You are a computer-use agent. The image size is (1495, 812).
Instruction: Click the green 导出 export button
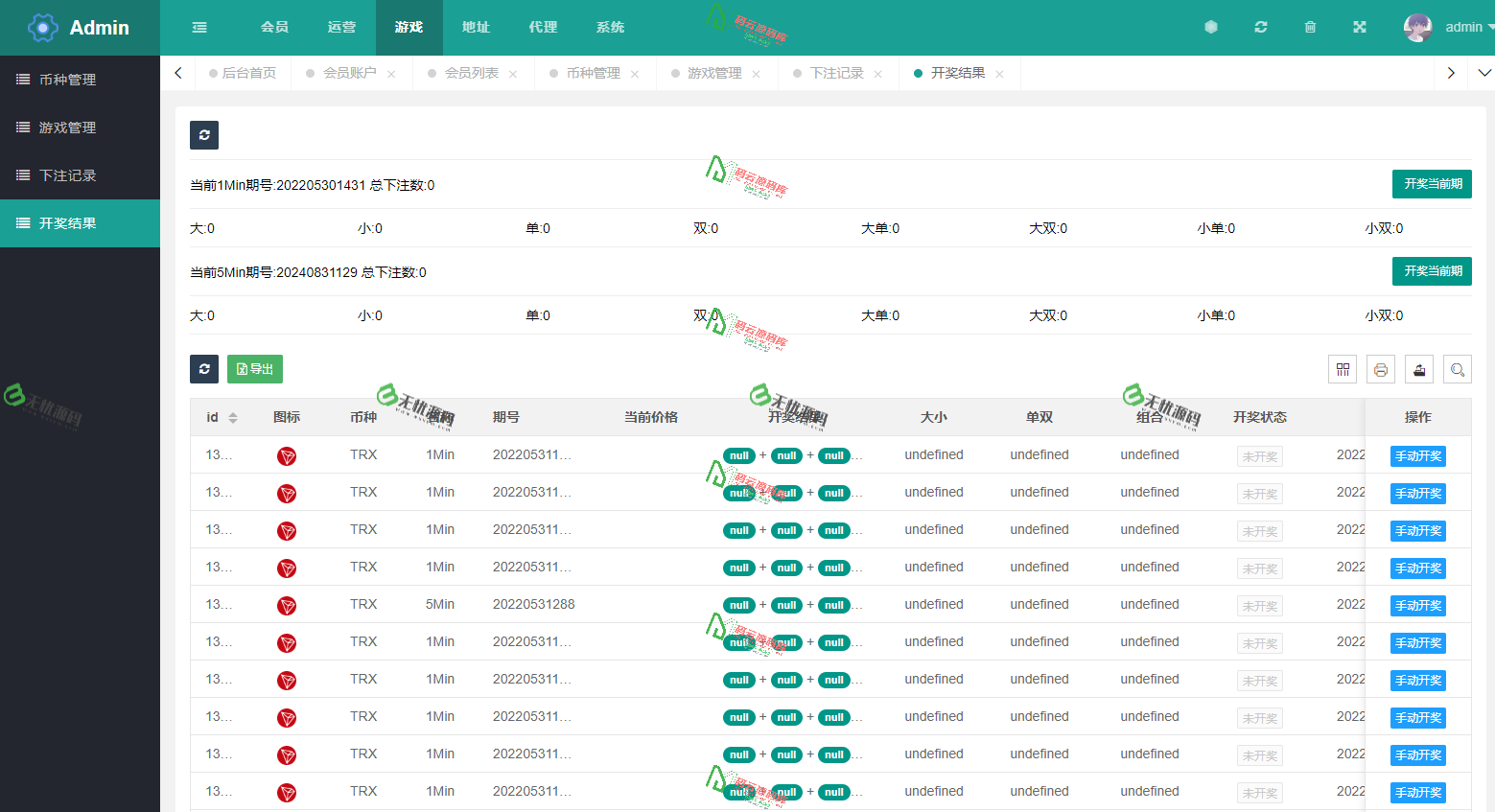pos(254,369)
